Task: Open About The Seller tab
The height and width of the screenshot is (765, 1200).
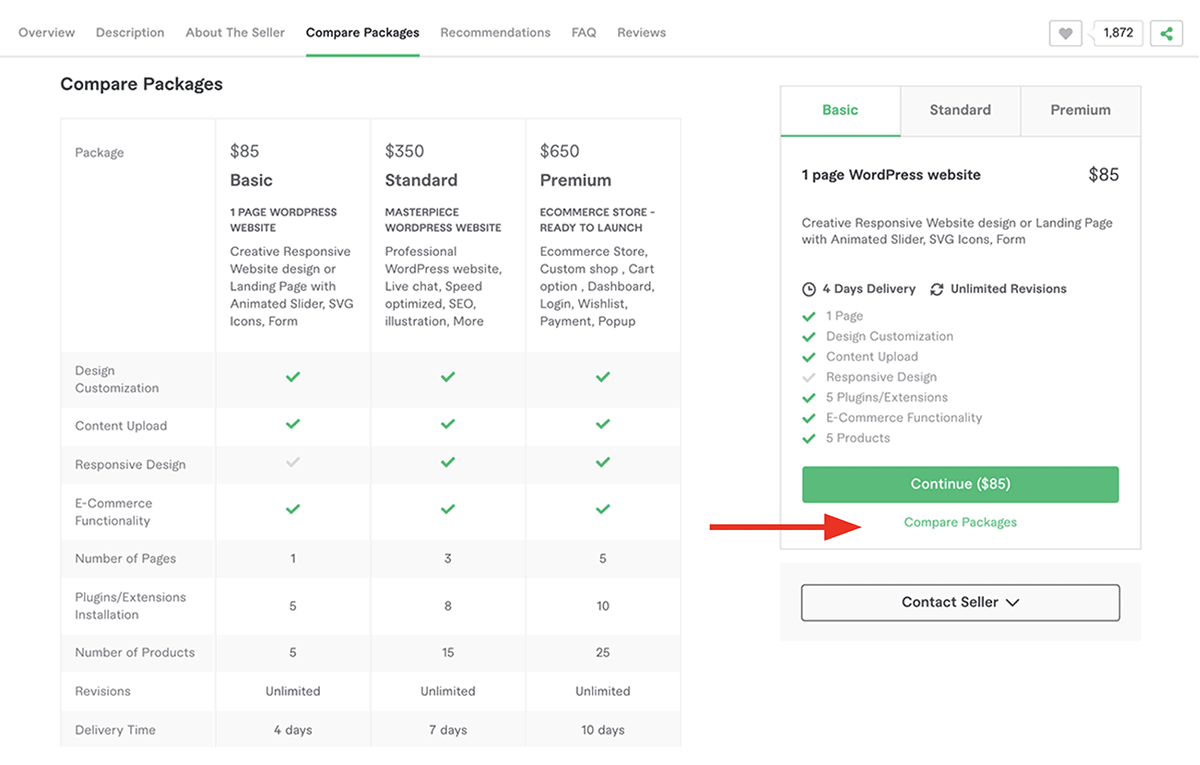Action: pyautogui.click(x=235, y=32)
